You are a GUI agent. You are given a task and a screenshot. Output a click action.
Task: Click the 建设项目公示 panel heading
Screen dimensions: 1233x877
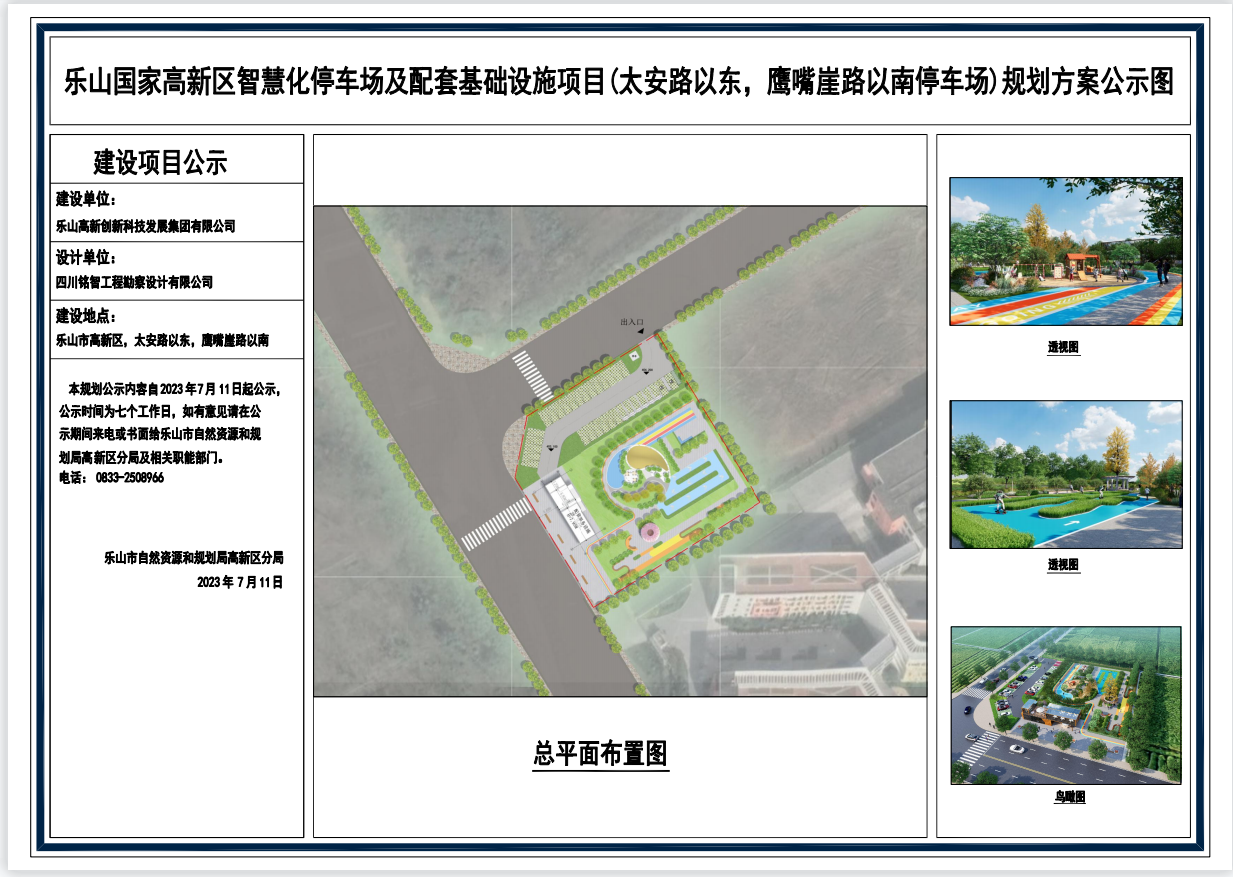(160, 161)
